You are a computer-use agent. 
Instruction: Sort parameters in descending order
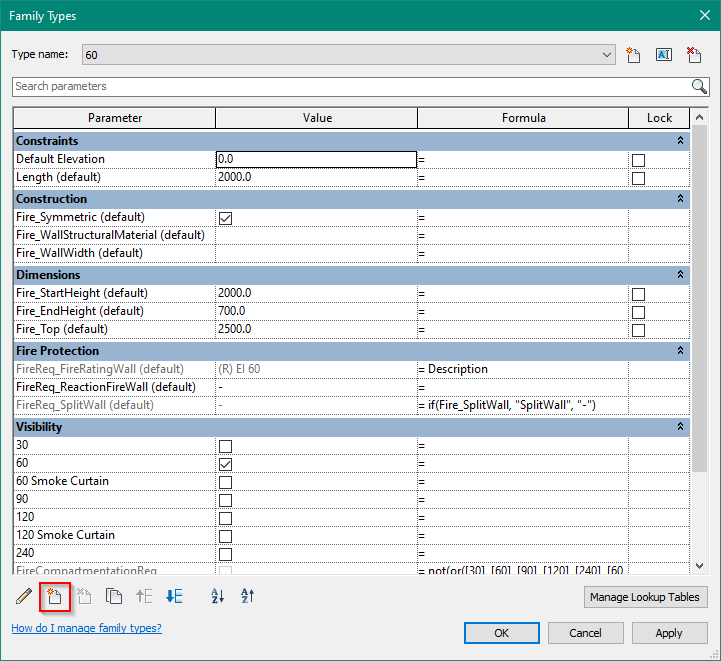tap(247, 596)
